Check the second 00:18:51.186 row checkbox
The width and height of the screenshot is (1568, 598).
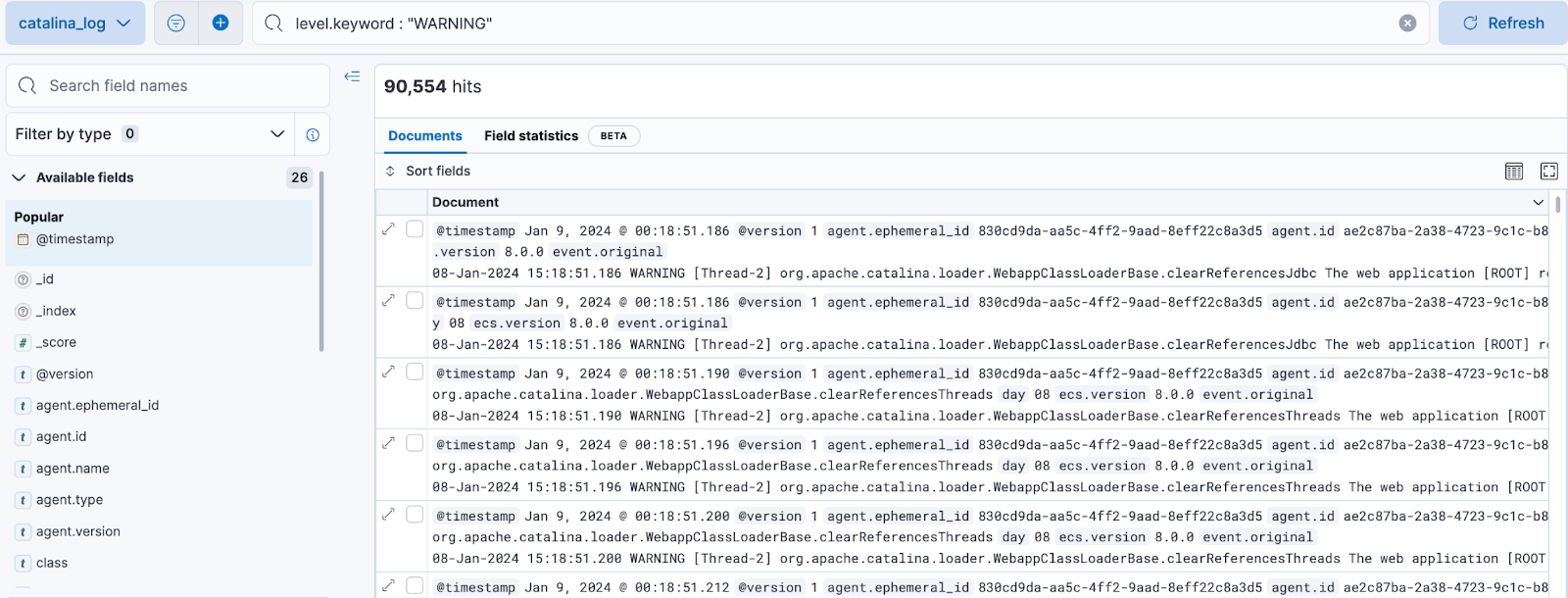(415, 300)
